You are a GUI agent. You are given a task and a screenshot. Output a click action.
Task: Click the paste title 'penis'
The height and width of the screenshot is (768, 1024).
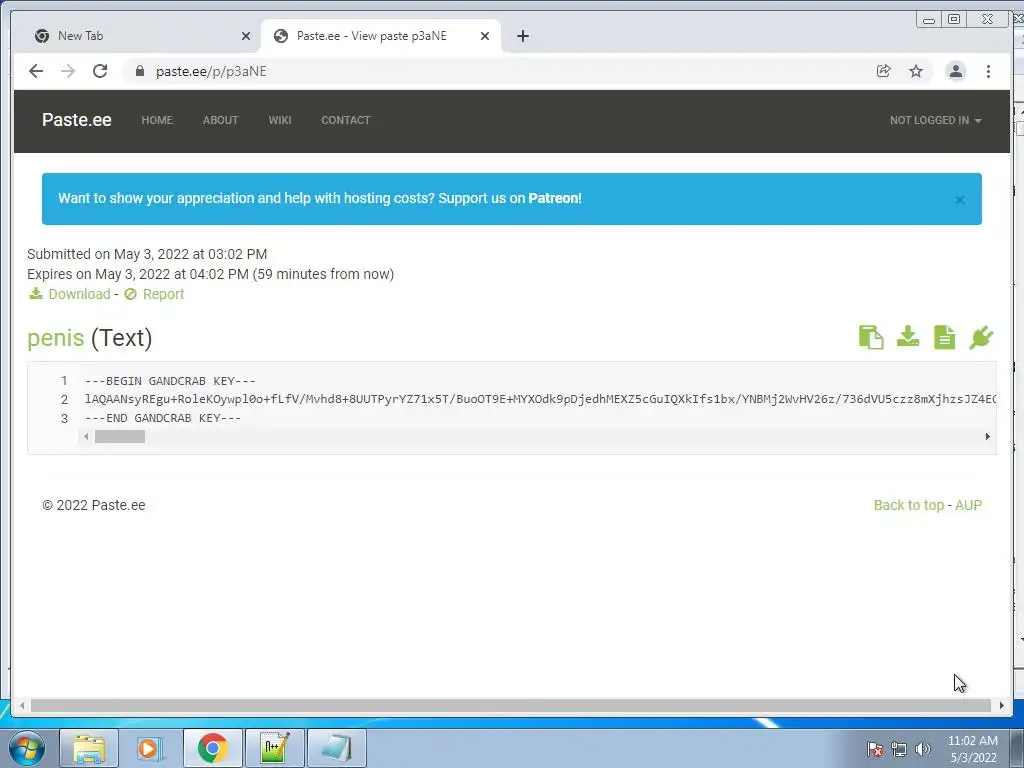[x=56, y=338]
